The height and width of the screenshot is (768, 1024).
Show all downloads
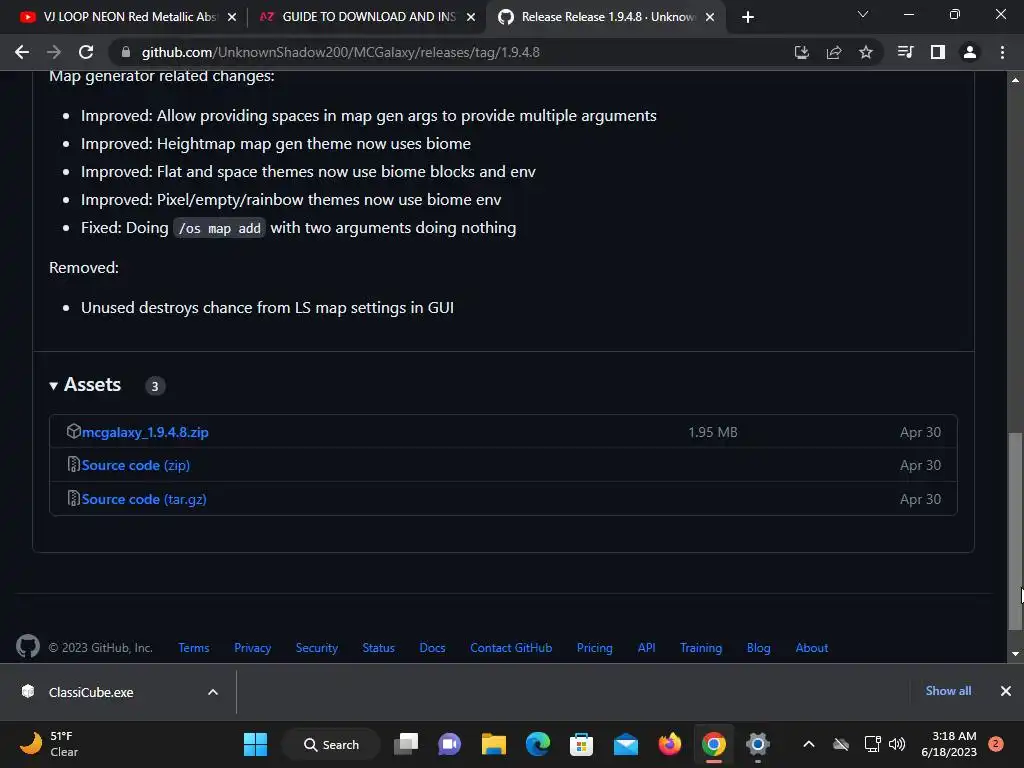(x=948, y=691)
